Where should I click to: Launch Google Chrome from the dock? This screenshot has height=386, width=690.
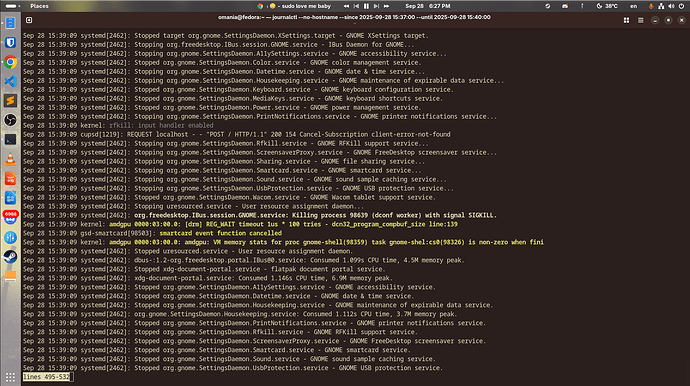10,62
